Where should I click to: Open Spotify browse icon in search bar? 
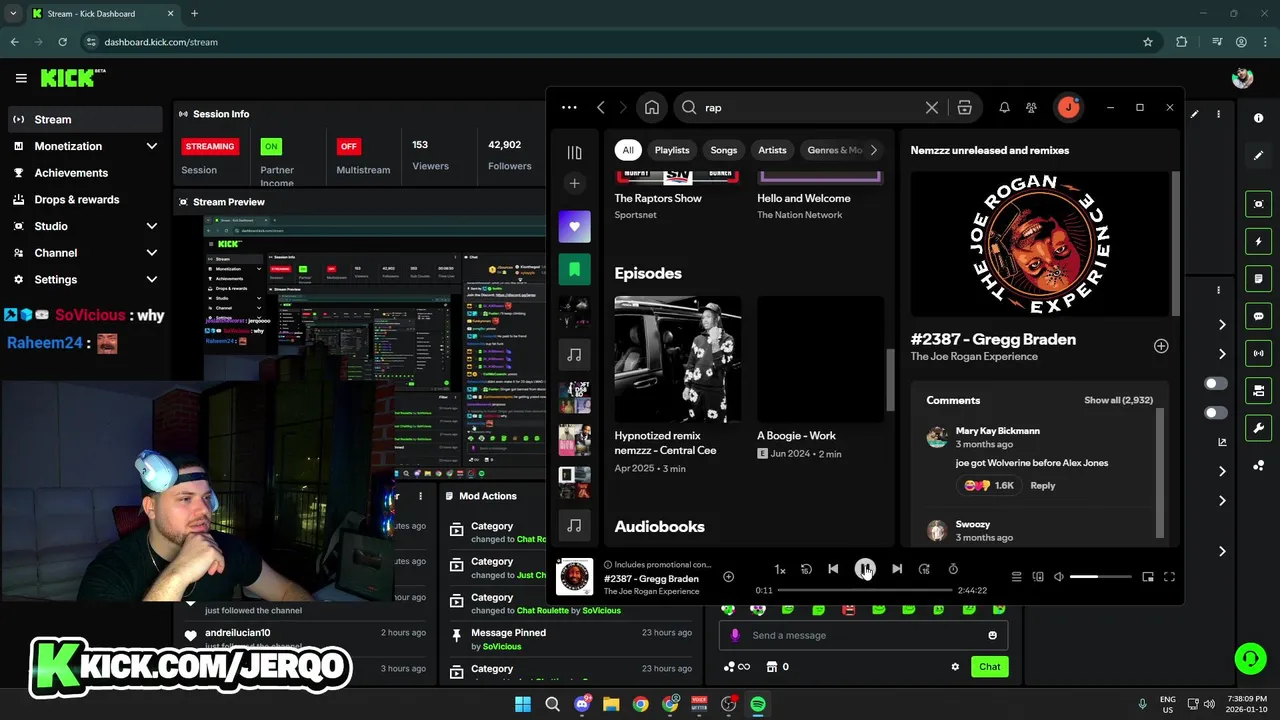point(964,107)
